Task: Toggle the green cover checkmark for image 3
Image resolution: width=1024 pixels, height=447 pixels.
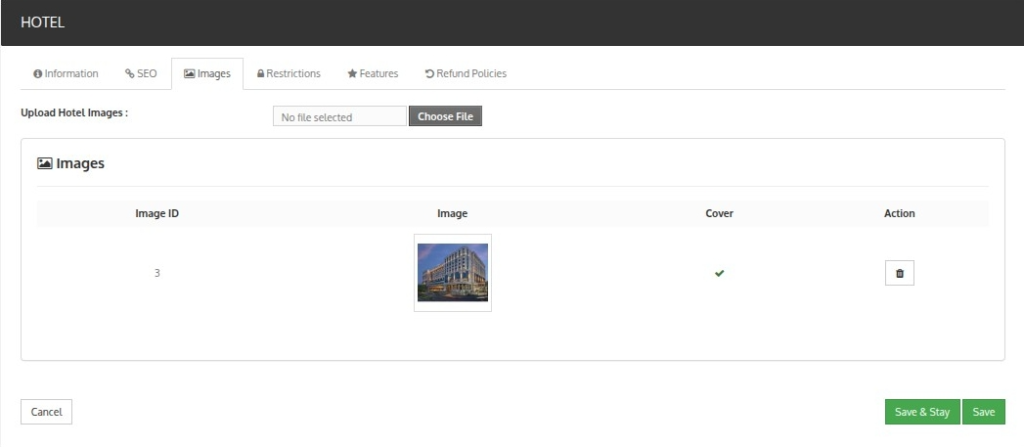Action: click(719, 273)
